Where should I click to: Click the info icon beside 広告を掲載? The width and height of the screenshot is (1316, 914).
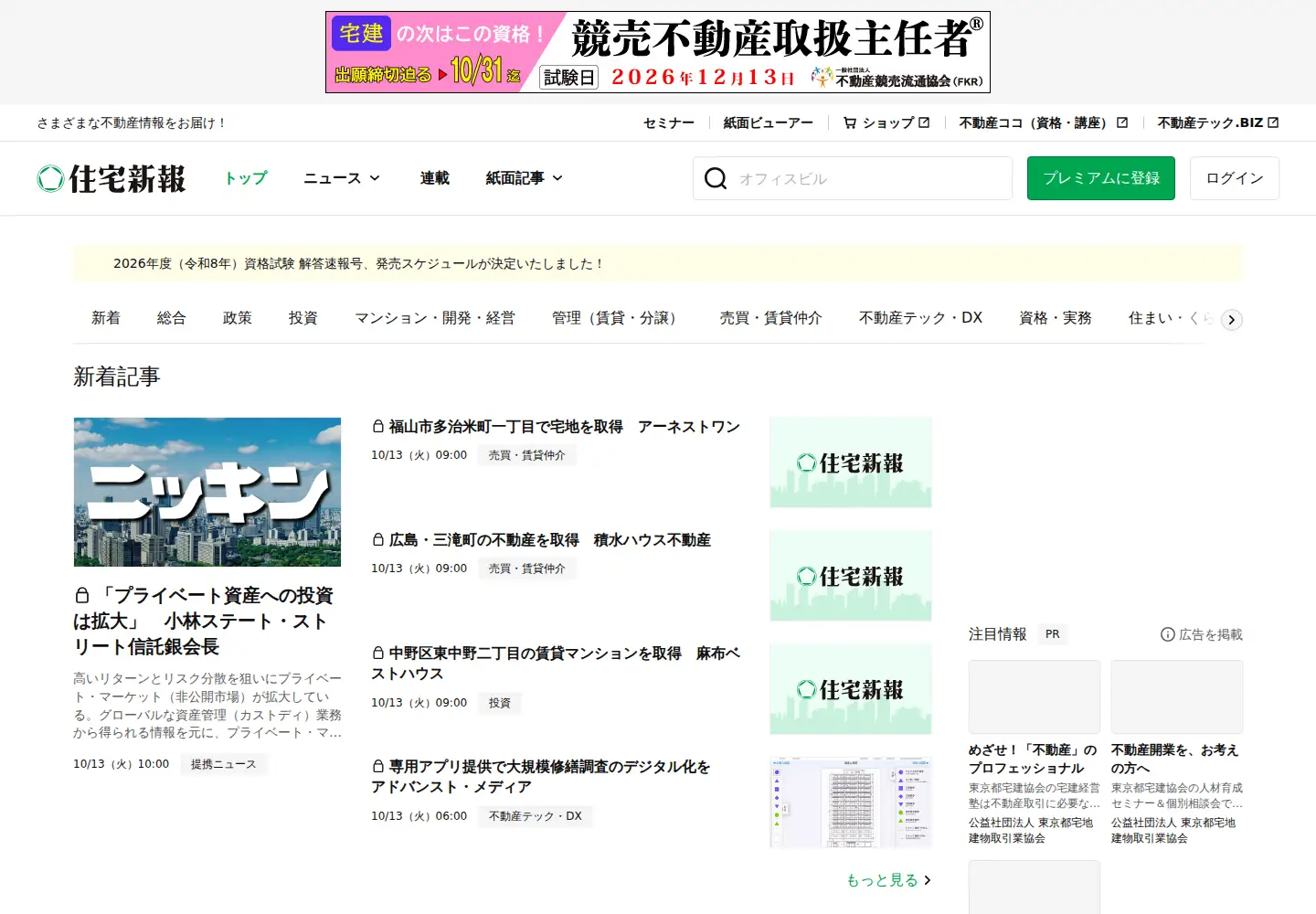(x=1167, y=634)
